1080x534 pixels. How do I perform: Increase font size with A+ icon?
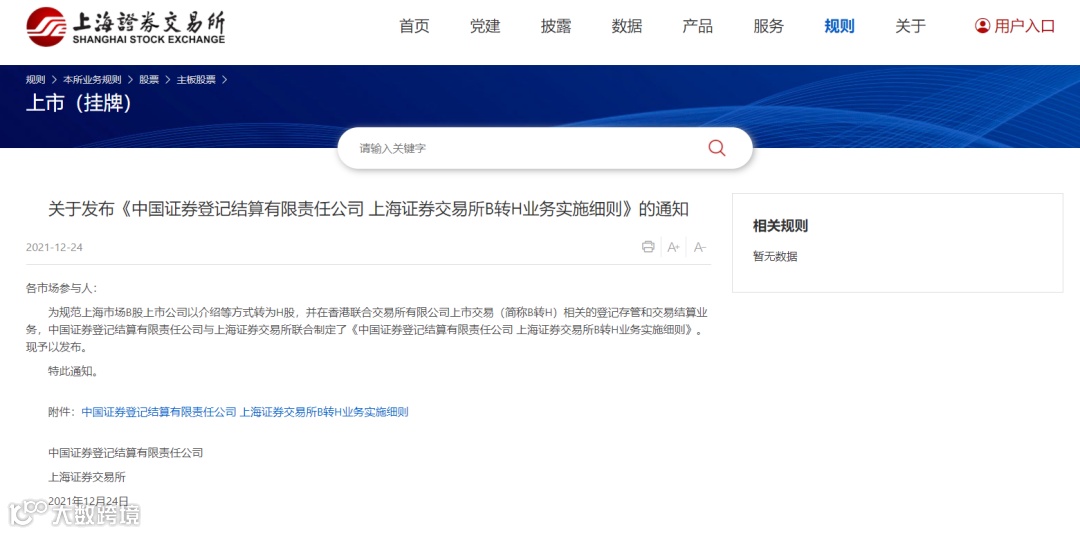674,247
